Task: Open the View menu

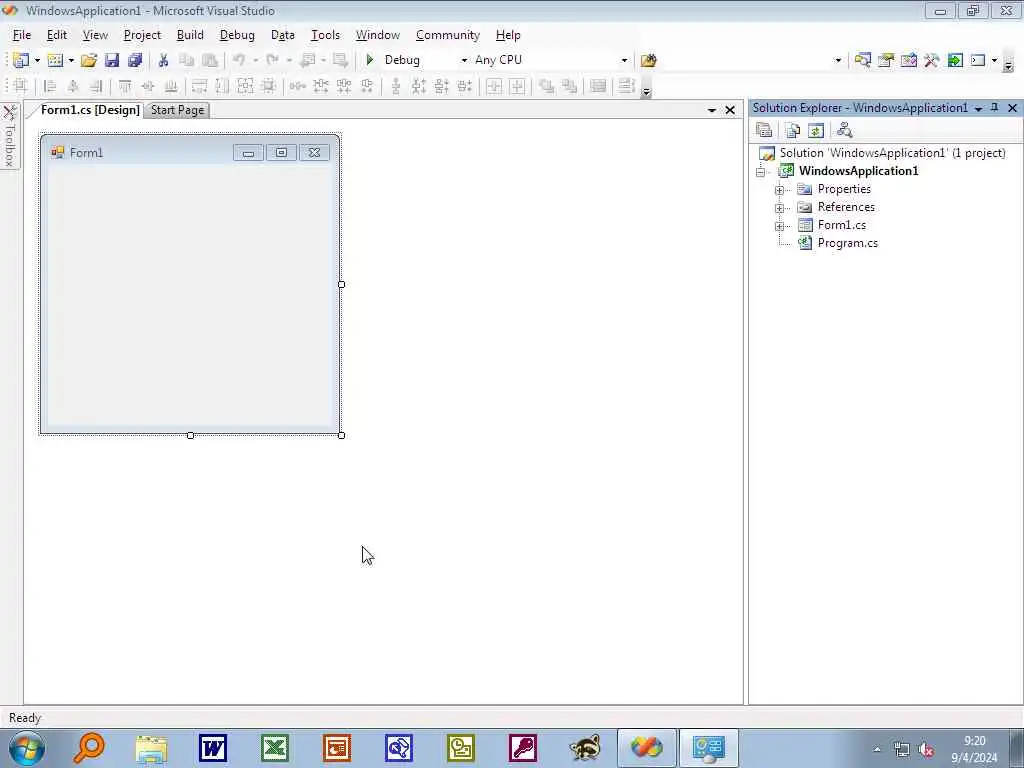Action: (x=95, y=35)
